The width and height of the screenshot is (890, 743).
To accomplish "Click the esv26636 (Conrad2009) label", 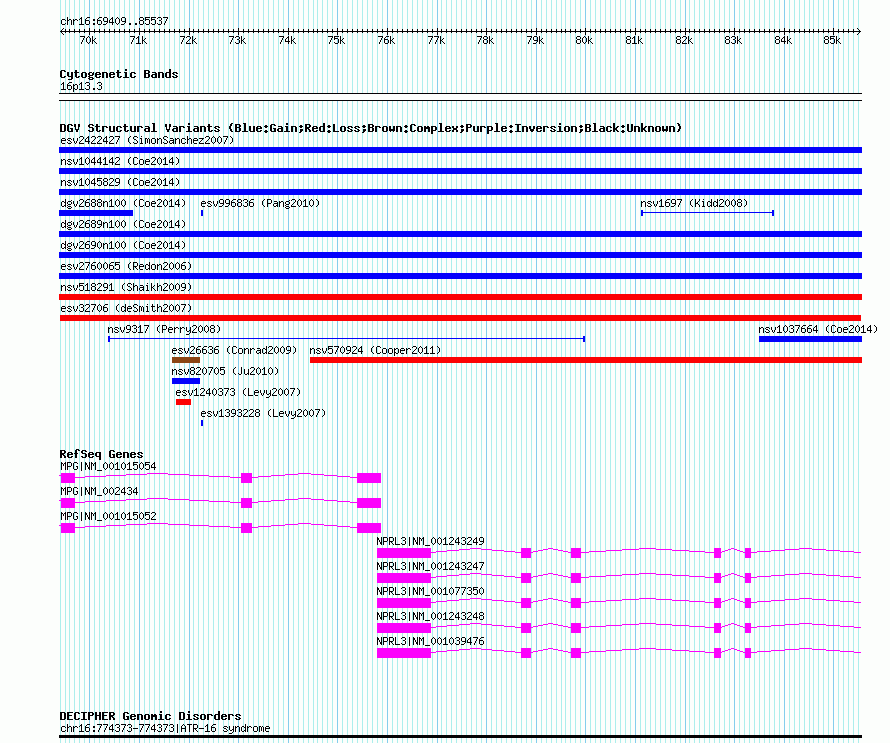I will pyautogui.click(x=234, y=350).
